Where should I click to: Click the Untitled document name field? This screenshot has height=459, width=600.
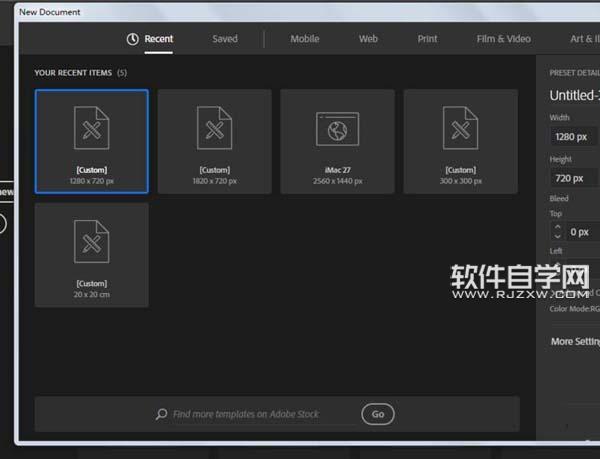[x=574, y=96]
